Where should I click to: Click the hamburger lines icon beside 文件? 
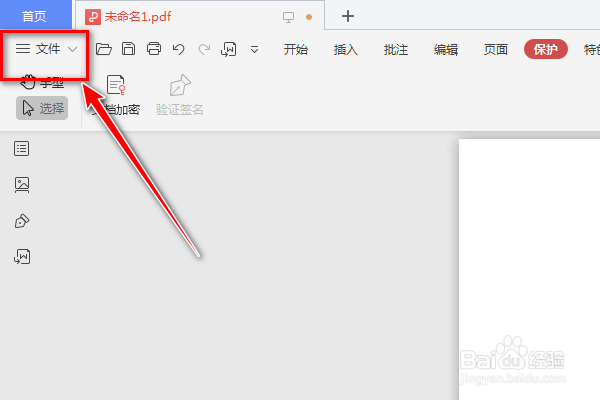pyautogui.click(x=23, y=49)
